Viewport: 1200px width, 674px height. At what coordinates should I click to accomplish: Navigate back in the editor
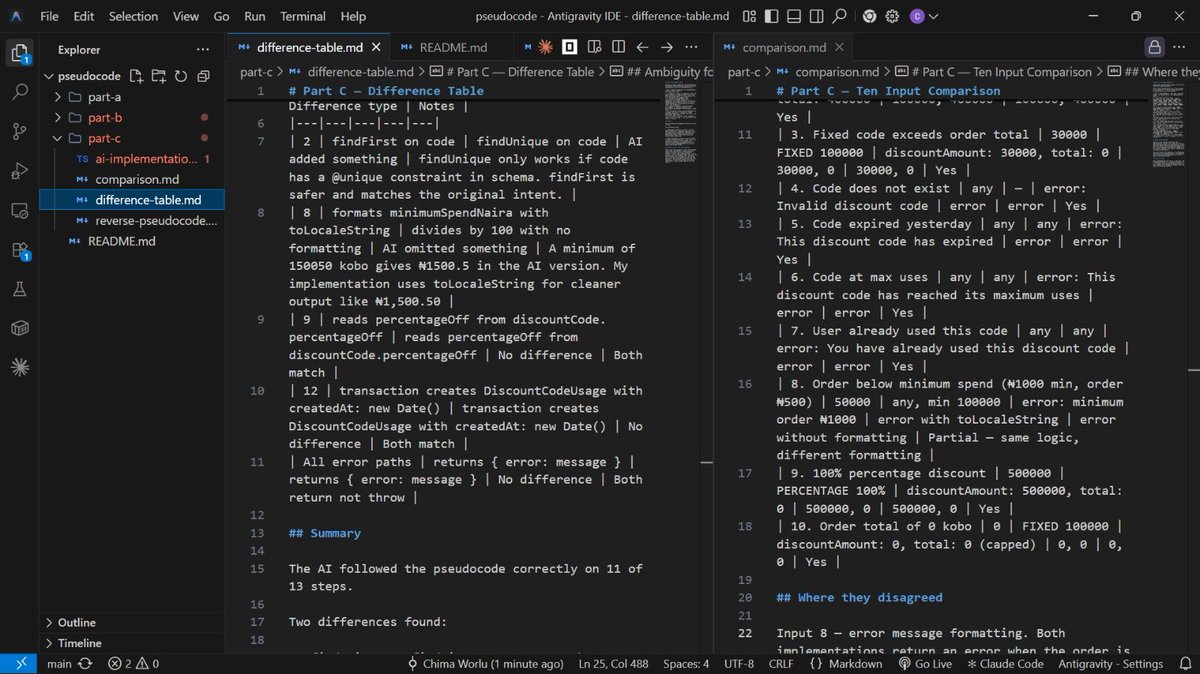pyautogui.click(x=642, y=46)
